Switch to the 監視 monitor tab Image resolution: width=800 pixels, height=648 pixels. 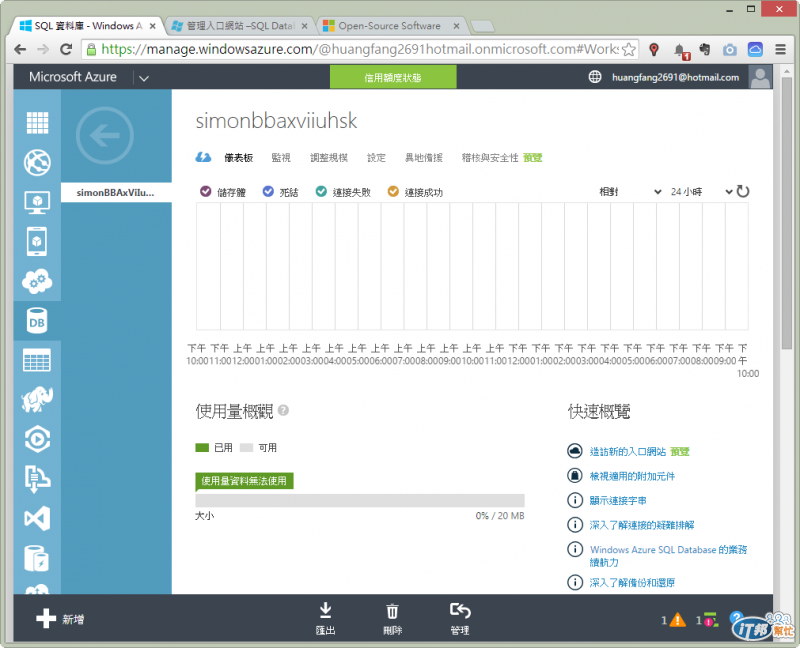pos(281,158)
